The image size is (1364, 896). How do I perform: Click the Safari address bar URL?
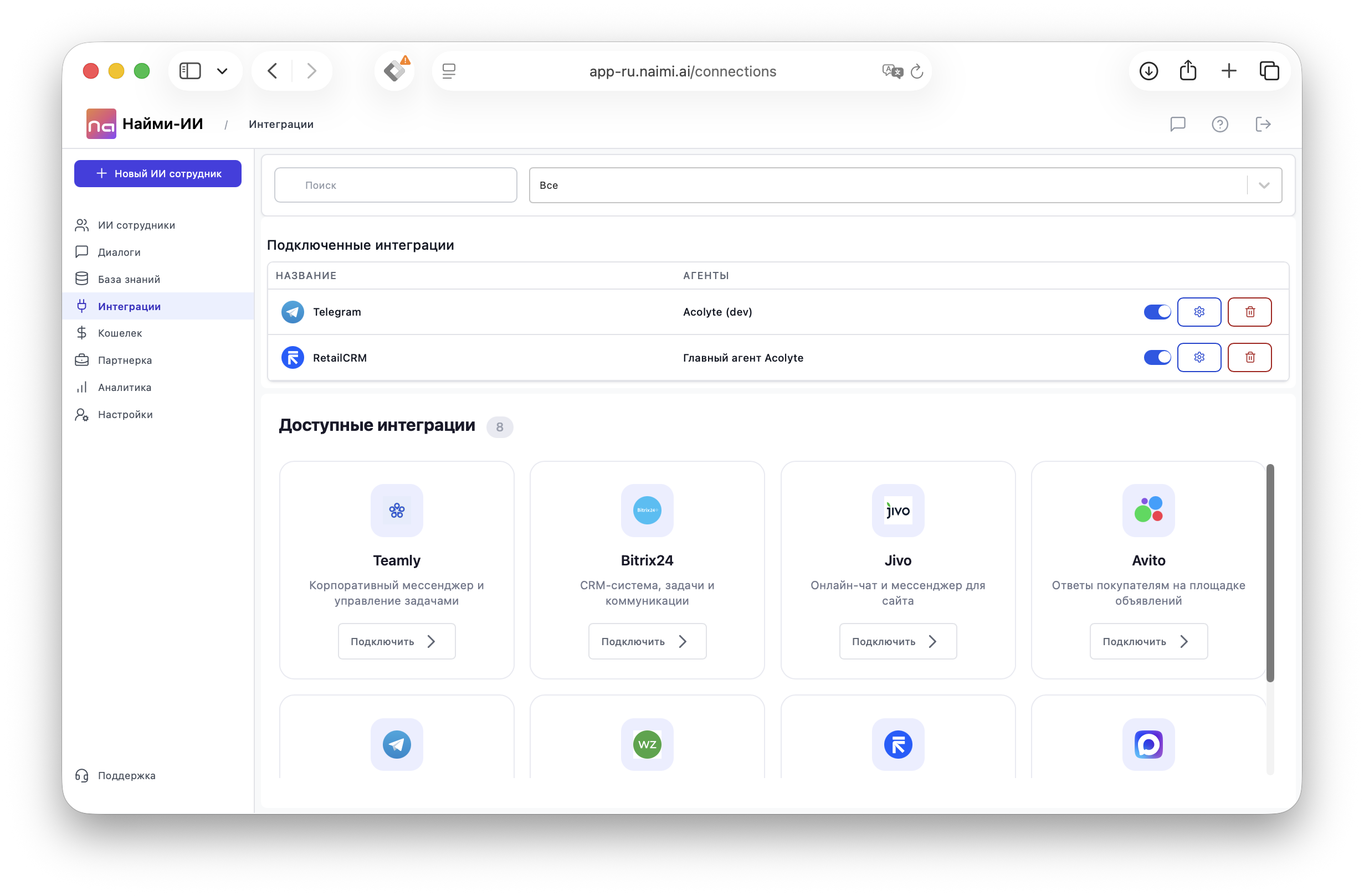click(x=683, y=71)
